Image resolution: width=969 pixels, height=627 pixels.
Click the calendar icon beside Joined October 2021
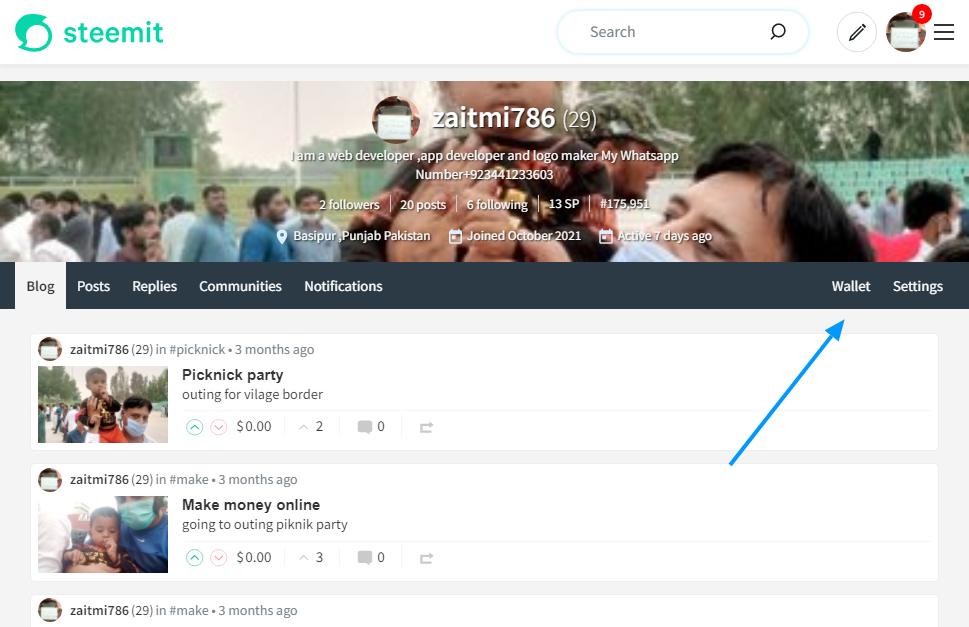(455, 236)
